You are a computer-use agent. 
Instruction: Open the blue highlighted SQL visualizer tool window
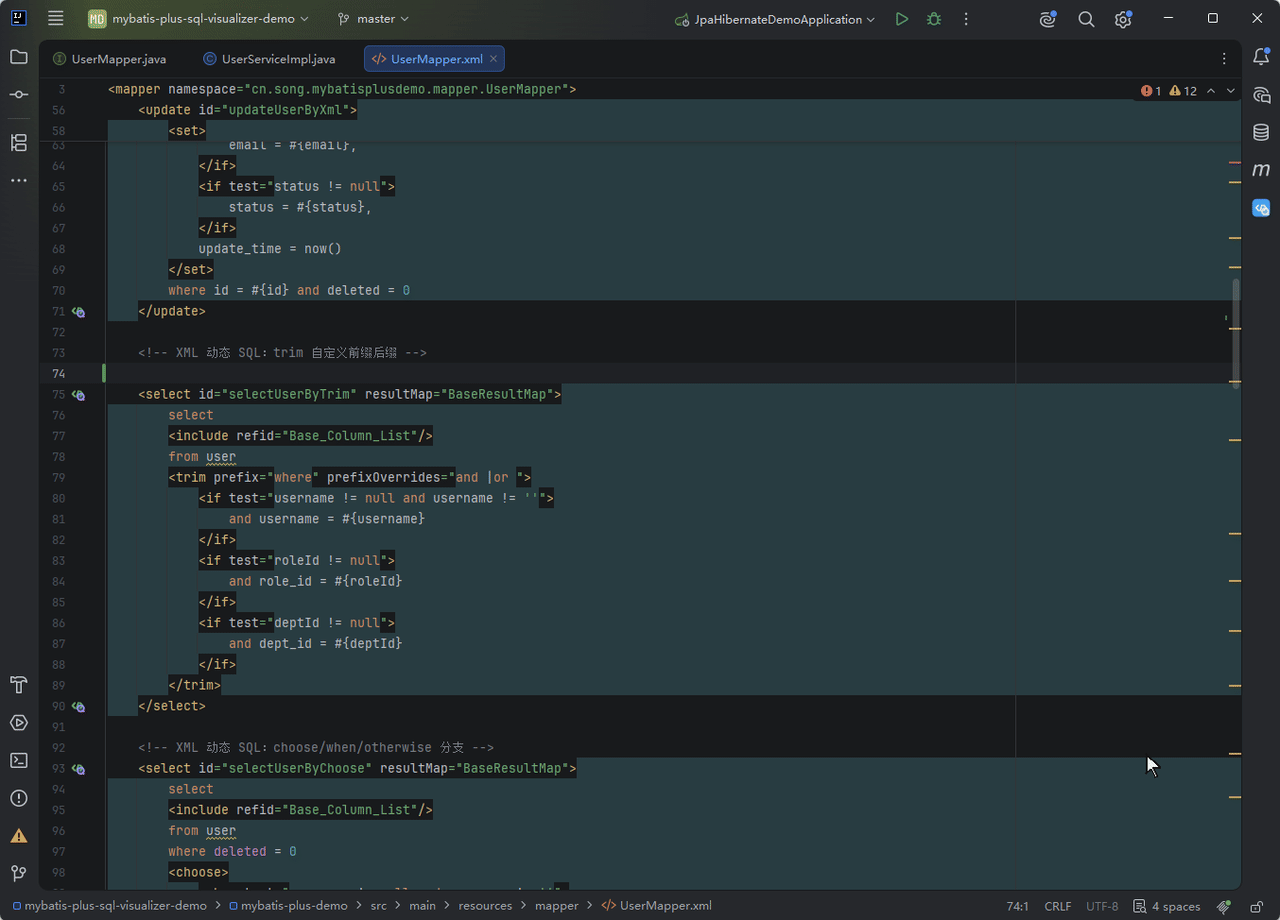pos(1262,208)
